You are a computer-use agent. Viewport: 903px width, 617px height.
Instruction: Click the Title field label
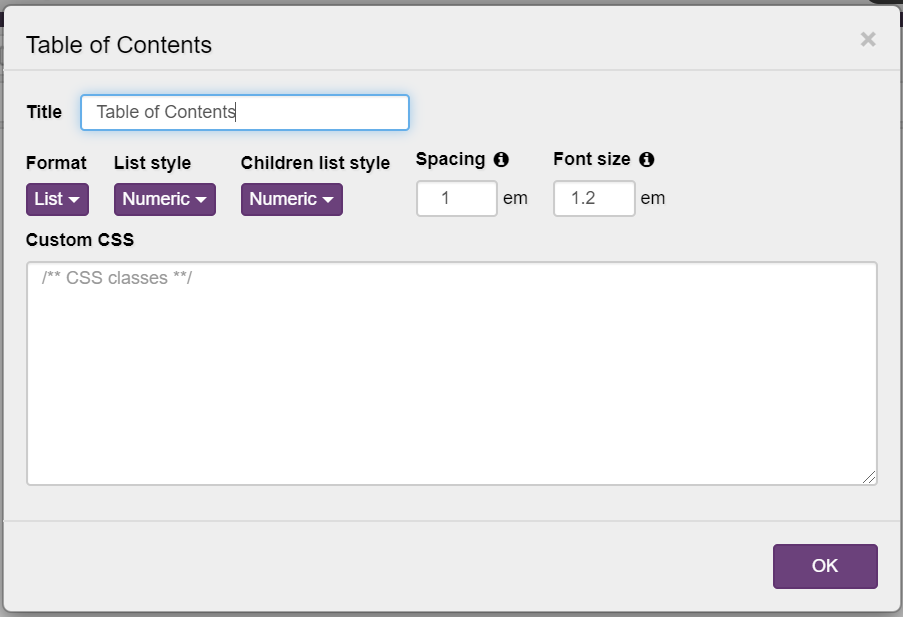click(44, 112)
